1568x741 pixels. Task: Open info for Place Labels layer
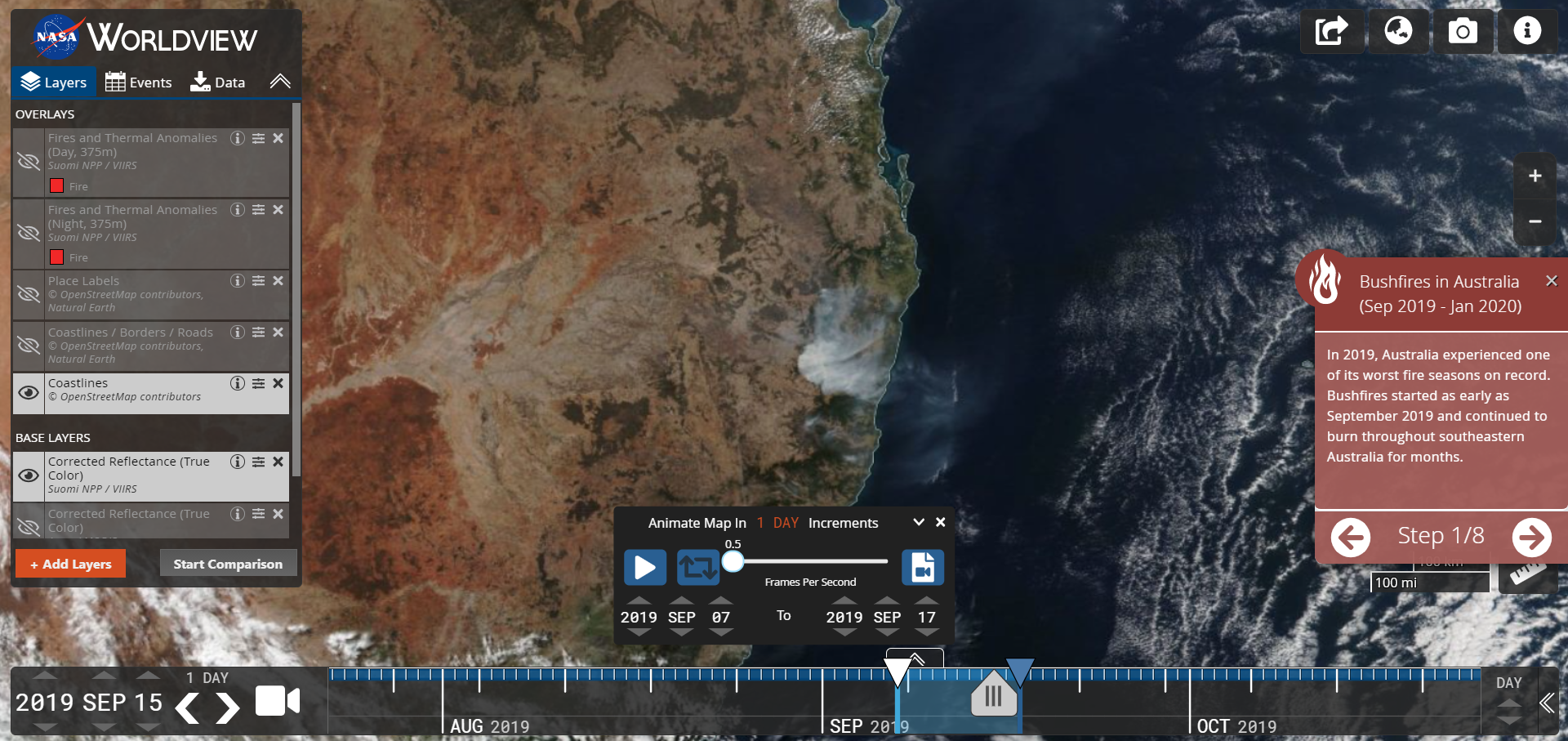pos(238,281)
